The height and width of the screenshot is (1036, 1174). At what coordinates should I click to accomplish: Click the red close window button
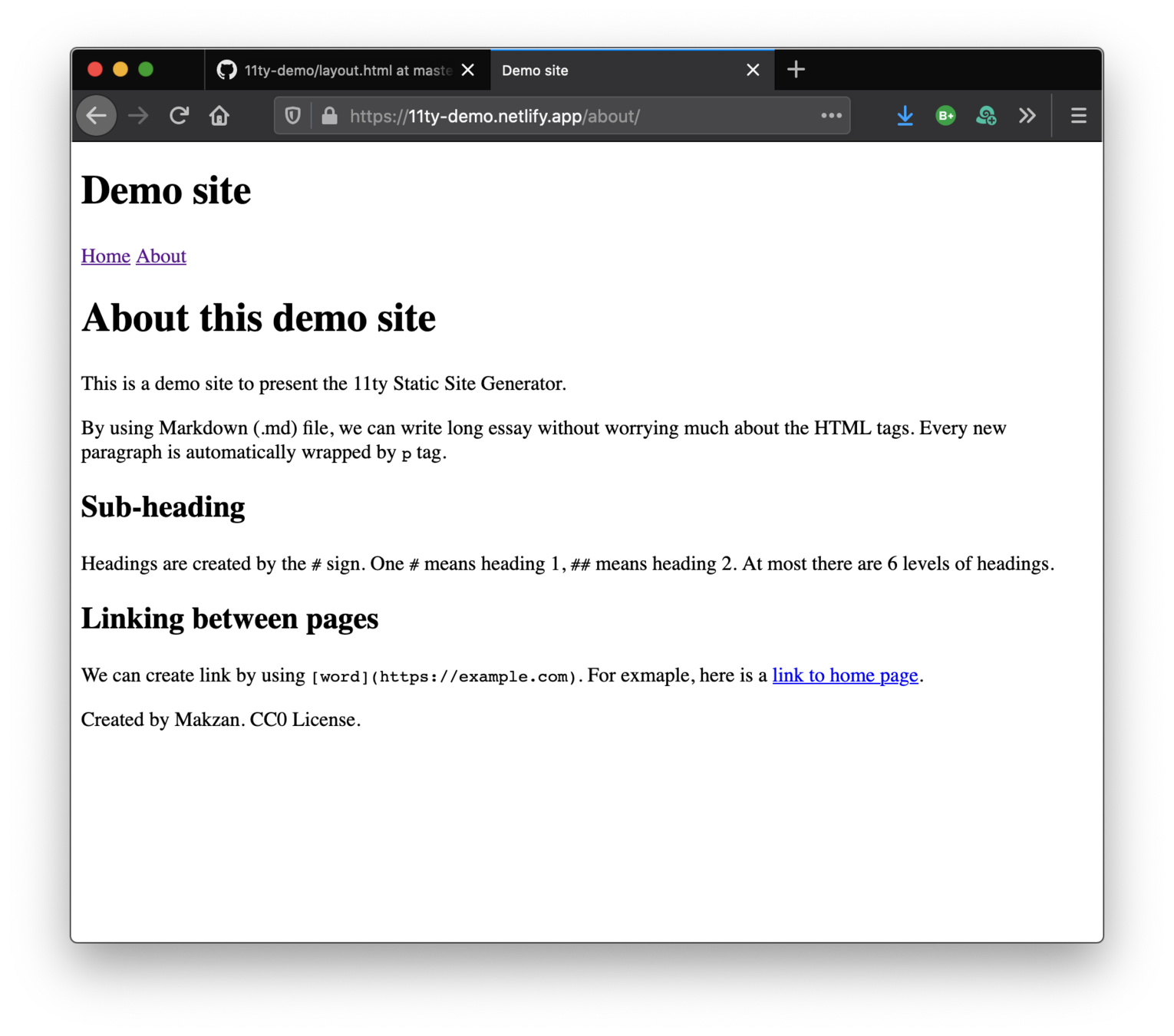(x=95, y=70)
